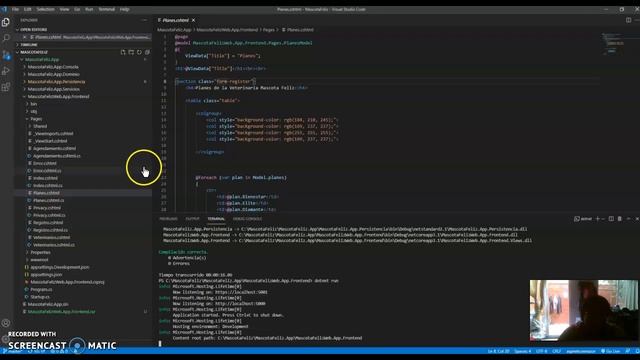Select the Terminal panel tab
Image resolution: width=640 pixels, height=360 pixels.
point(216,219)
